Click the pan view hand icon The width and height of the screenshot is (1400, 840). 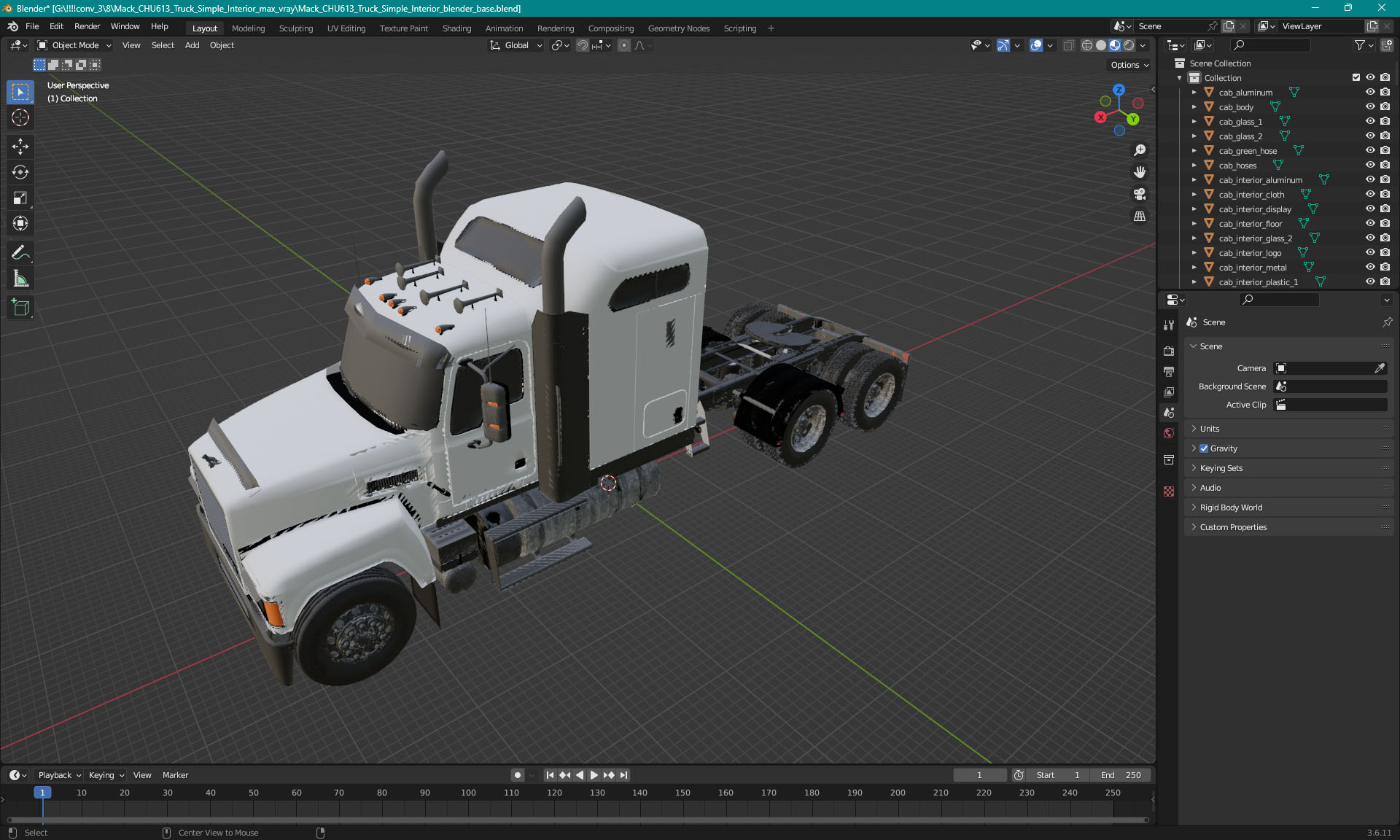pos(1140,172)
